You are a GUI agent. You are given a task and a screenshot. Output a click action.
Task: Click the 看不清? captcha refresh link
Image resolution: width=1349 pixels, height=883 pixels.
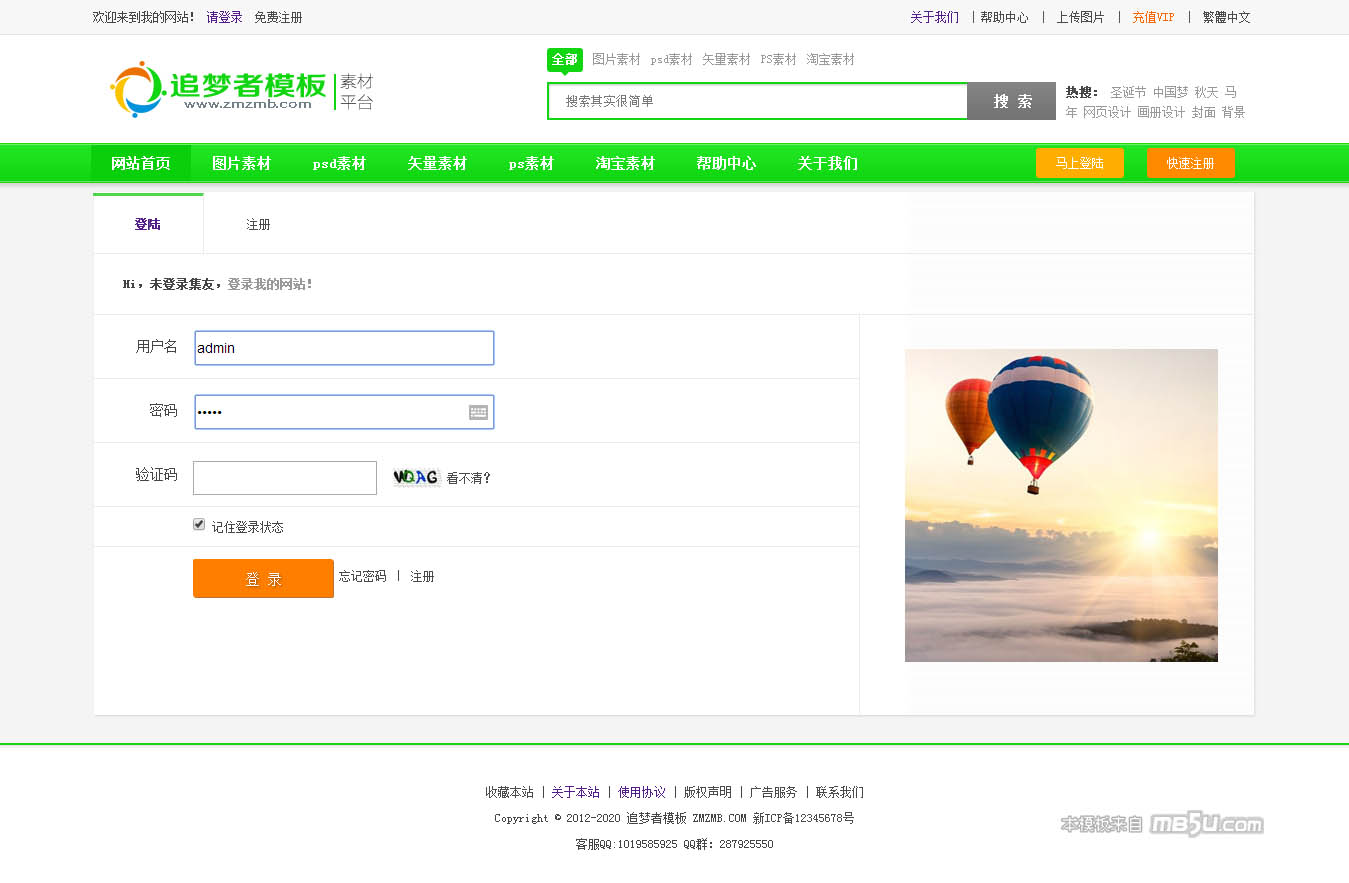[468, 478]
